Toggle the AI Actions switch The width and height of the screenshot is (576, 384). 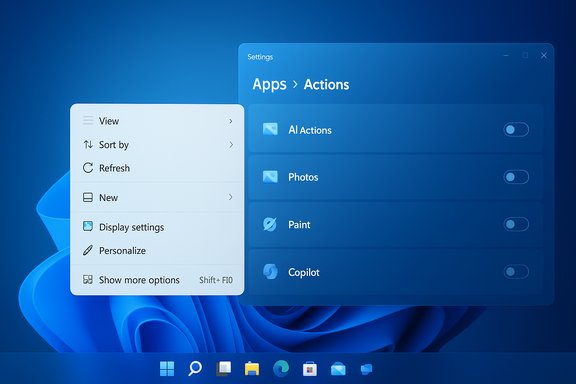click(516, 129)
